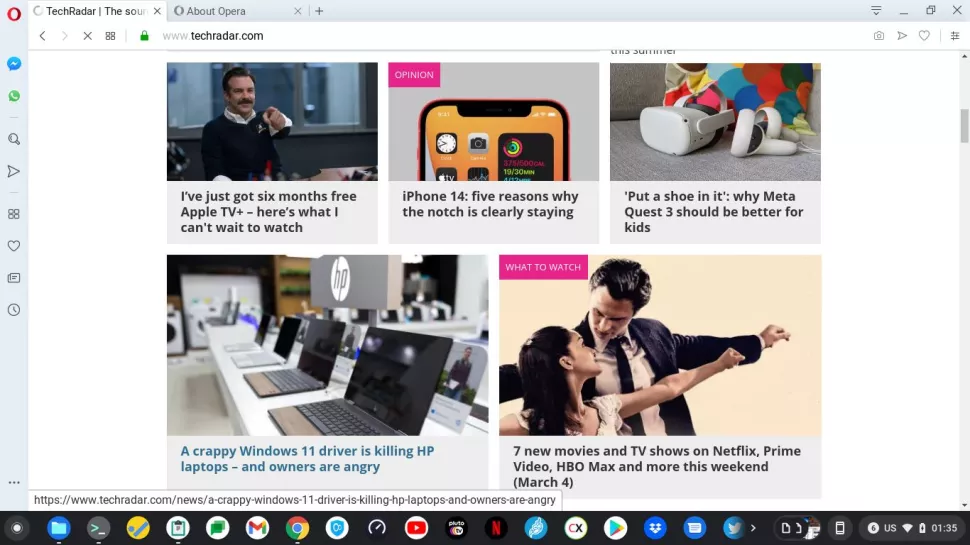The width and height of the screenshot is (970, 545).
Task: Click the scrollbar up arrow
Action: click(964, 56)
